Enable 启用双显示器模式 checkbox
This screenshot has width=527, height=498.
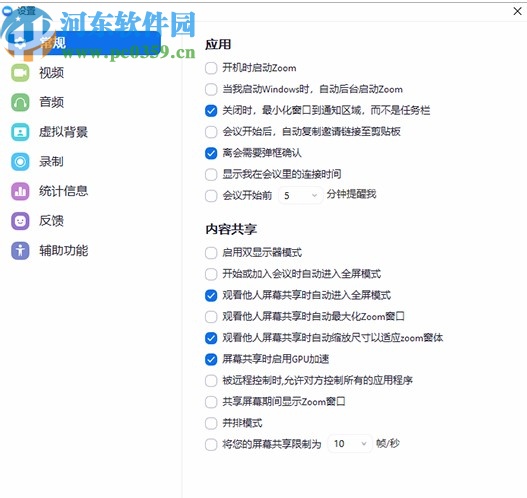[211, 253]
